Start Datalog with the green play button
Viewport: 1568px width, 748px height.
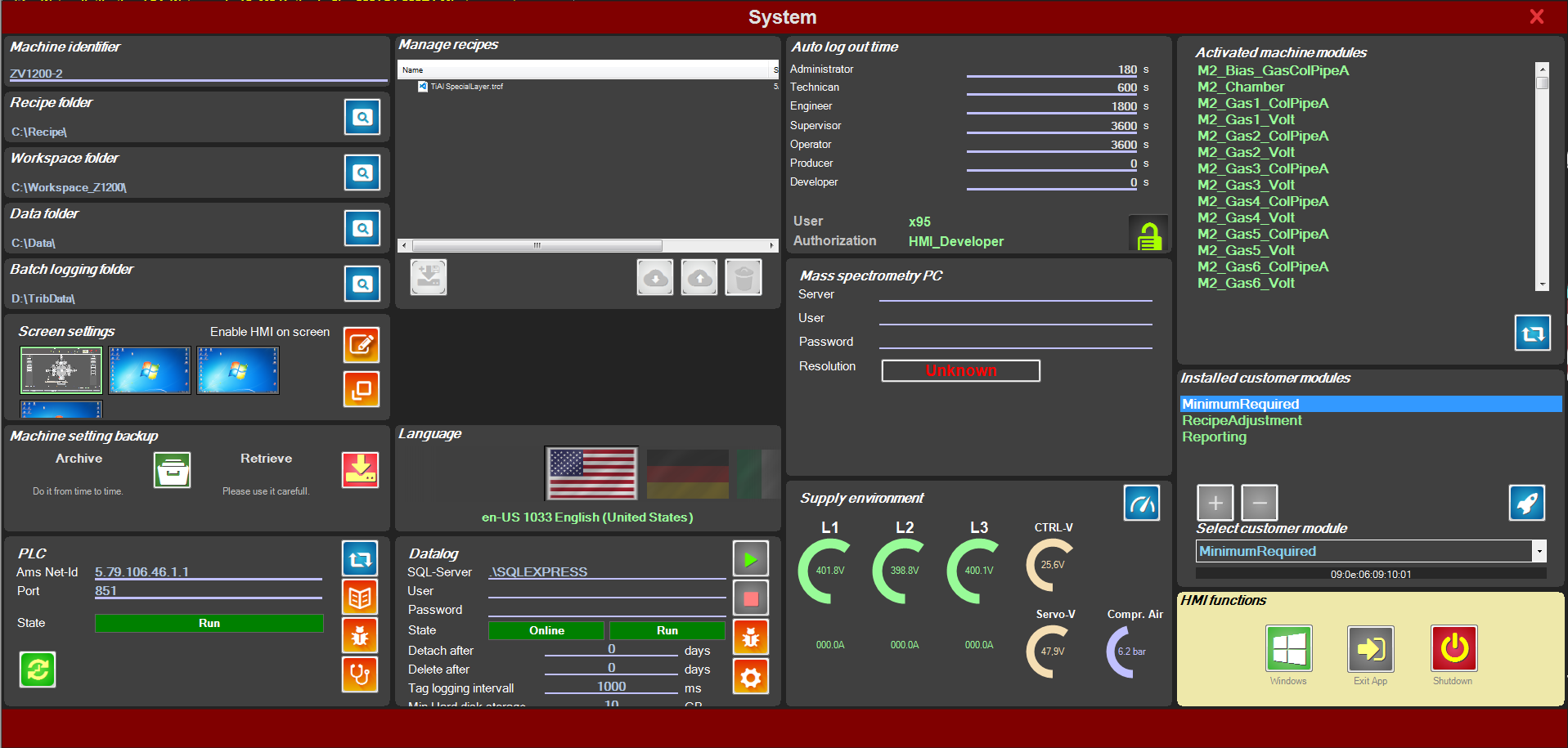tap(750, 560)
